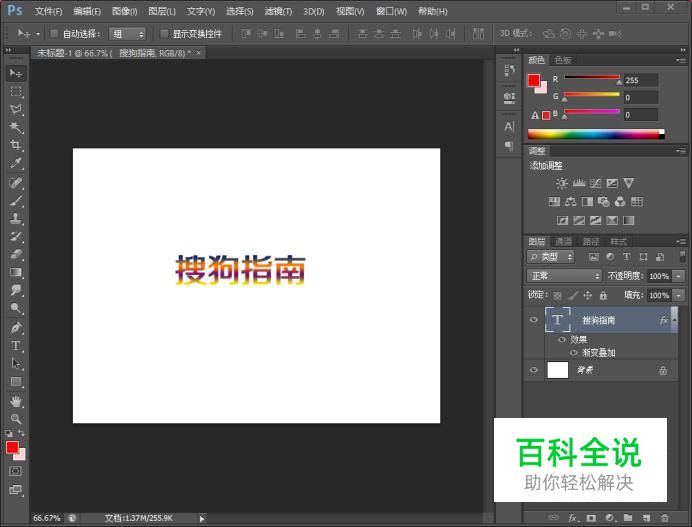Add Vibrance adjustment triangle icon
The height and width of the screenshot is (527, 692).
(629, 183)
